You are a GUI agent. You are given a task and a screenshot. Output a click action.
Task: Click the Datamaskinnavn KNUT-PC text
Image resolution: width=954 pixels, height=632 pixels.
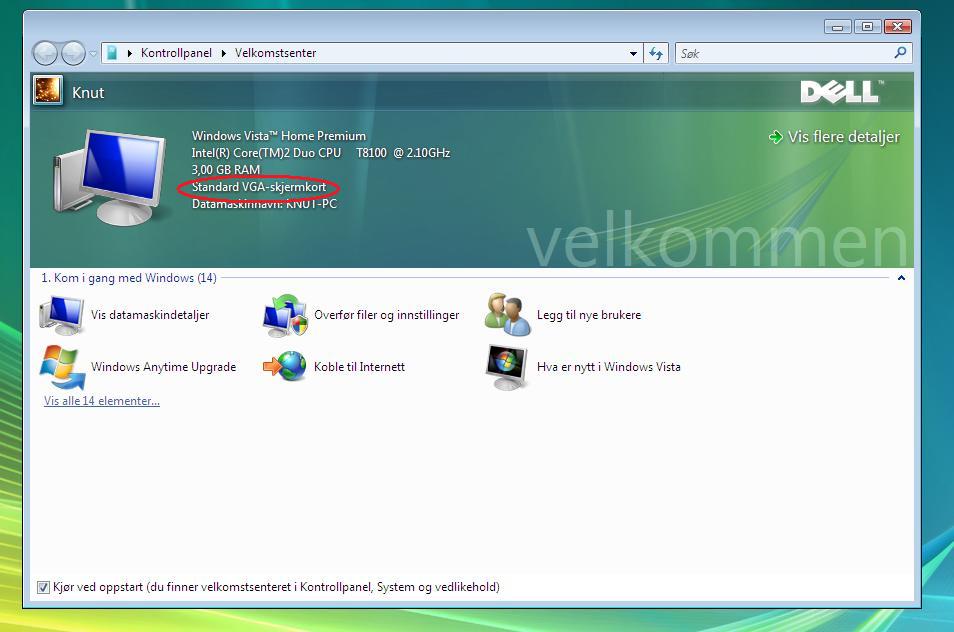click(x=264, y=204)
